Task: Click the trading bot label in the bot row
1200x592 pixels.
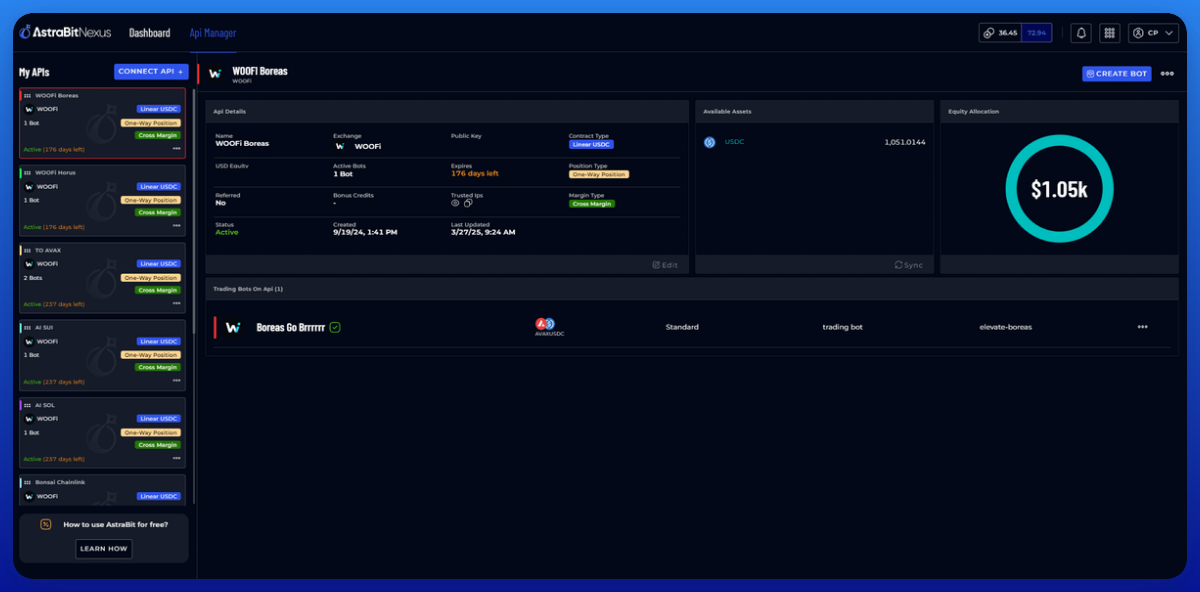Action: point(841,327)
